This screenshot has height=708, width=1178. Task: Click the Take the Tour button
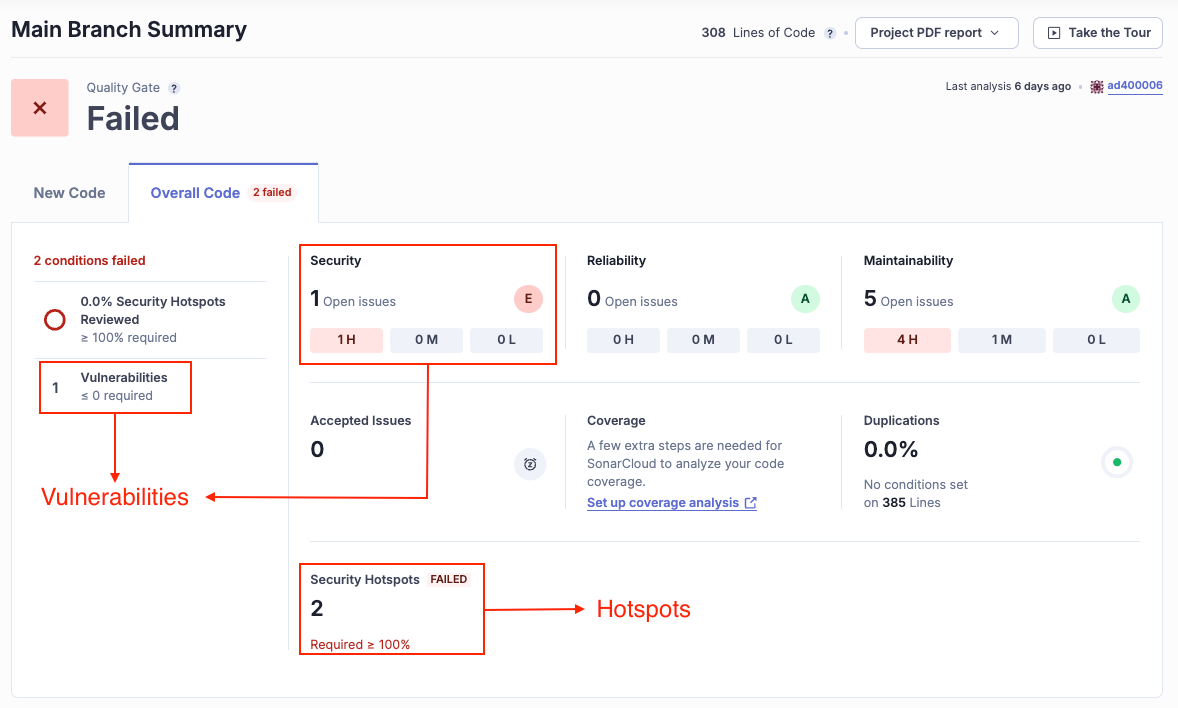(1098, 33)
